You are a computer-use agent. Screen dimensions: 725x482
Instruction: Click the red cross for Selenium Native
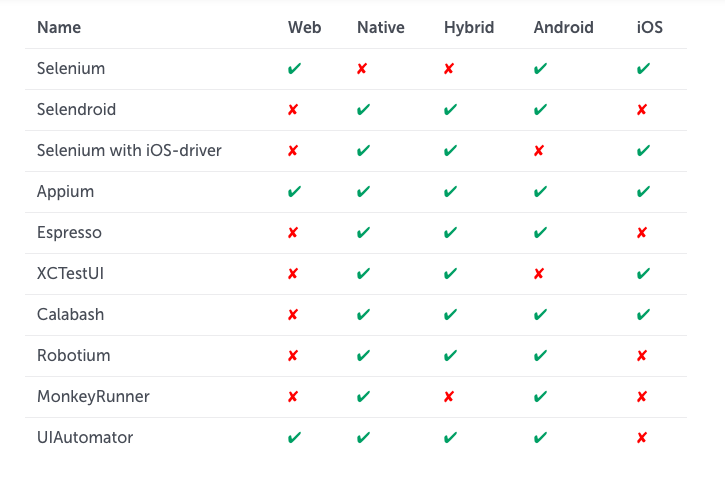click(363, 69)
